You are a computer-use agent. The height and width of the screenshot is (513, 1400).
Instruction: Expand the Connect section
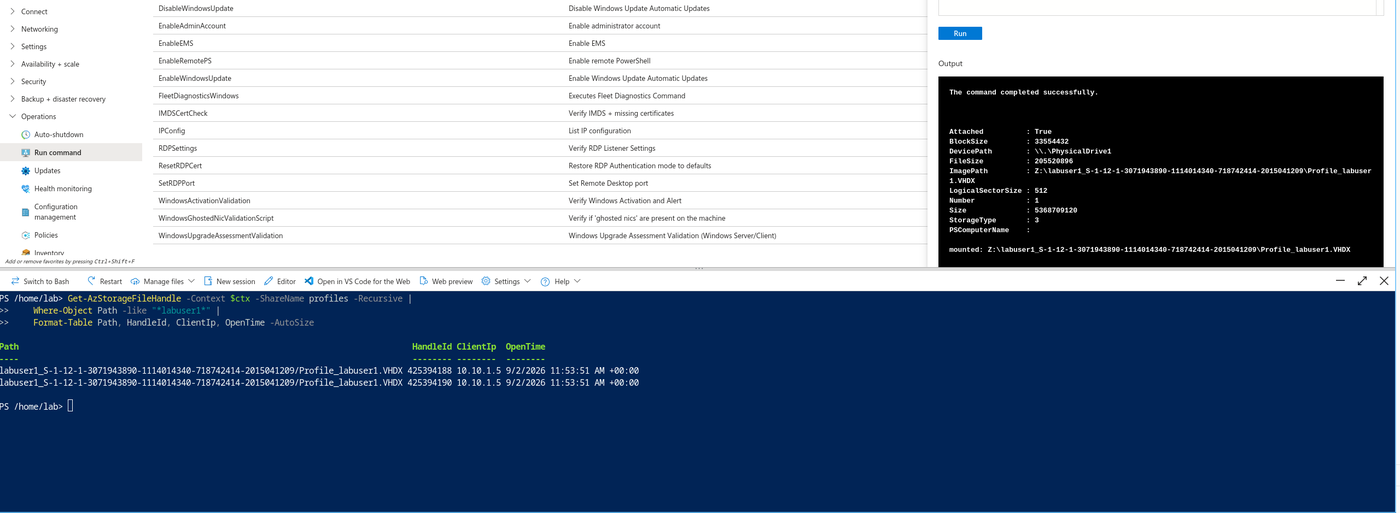pyautogui.click(x=12, y=12)
